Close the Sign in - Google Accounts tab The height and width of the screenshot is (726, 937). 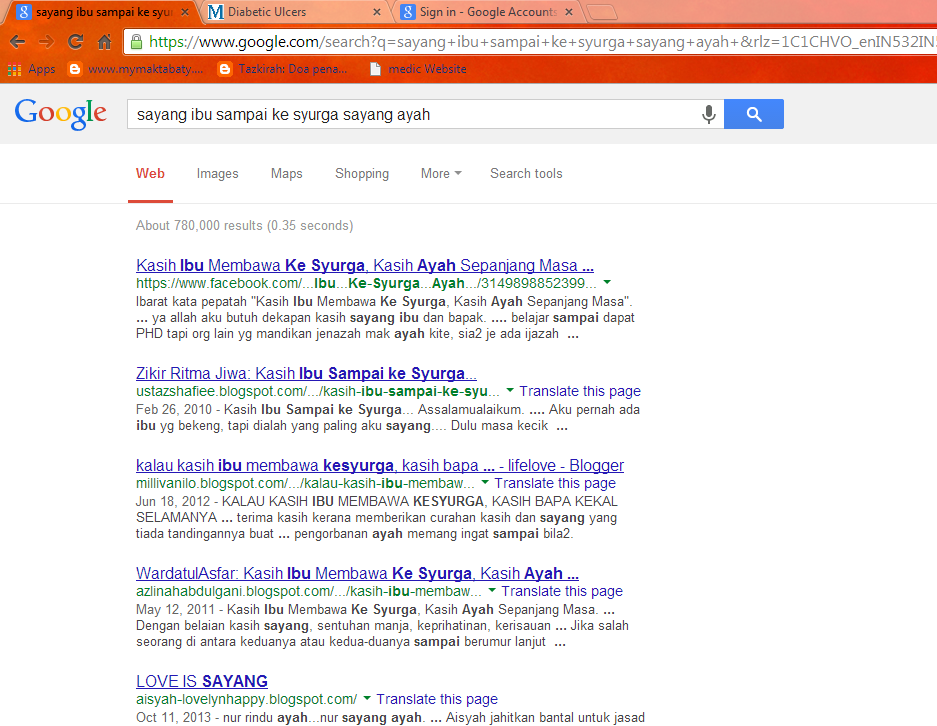click(569, 12)
